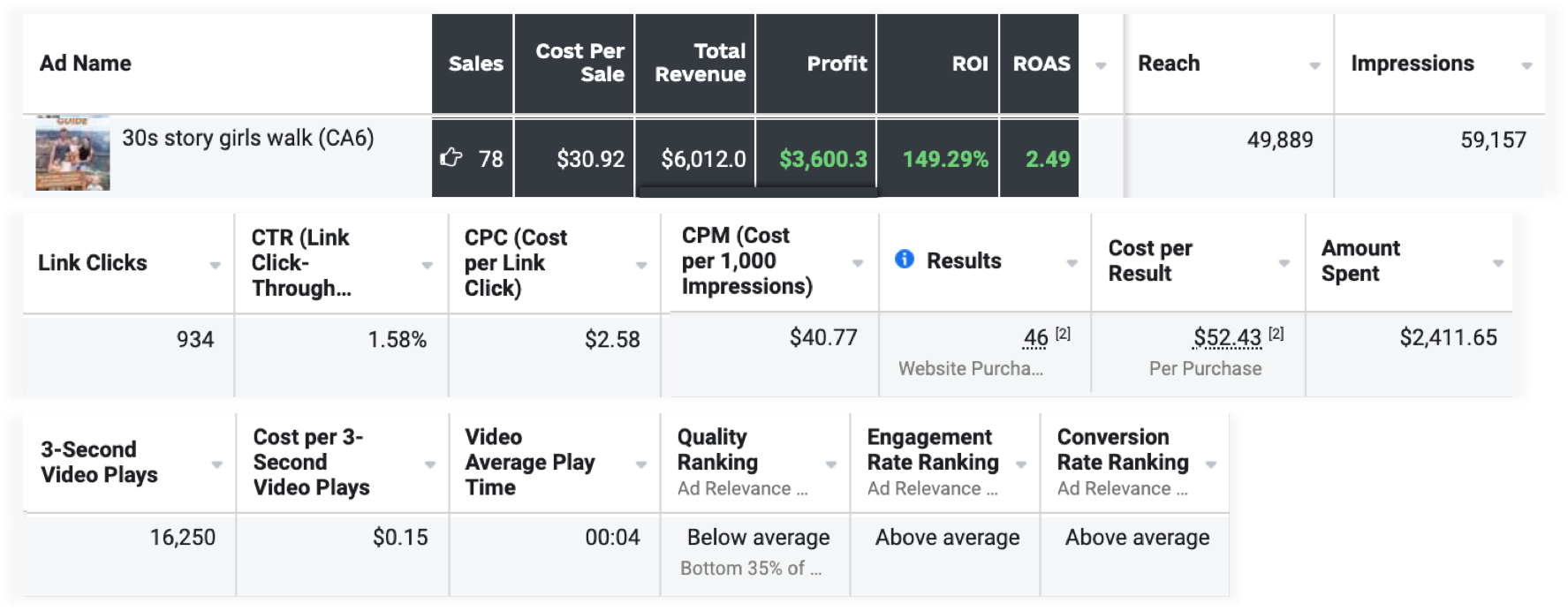The width and height of the screenshot is (1568, 611).
Task: Open the 3-Second Video Plays dropdown arrow
Action: pyautogui.click(x=216, y=465)
